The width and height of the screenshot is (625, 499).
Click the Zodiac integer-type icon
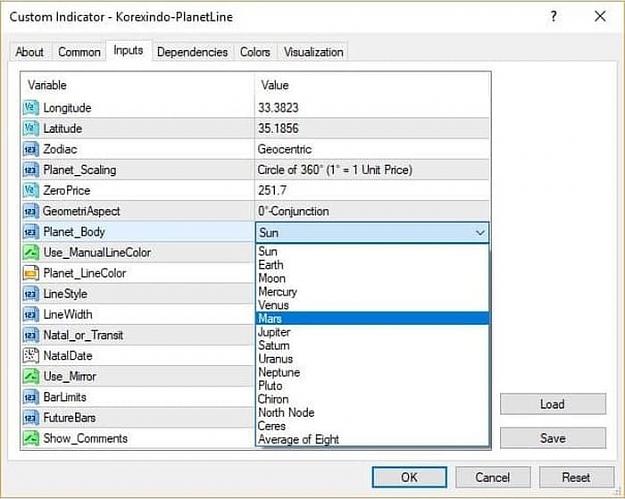pyautogui.click(x=31, y=149)
